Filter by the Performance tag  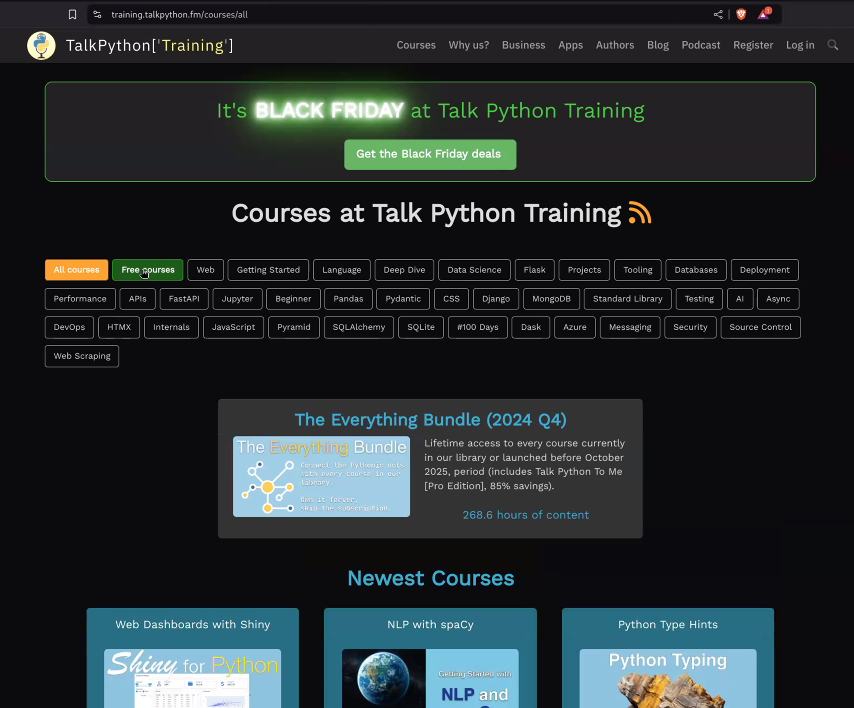pos(80,299)
